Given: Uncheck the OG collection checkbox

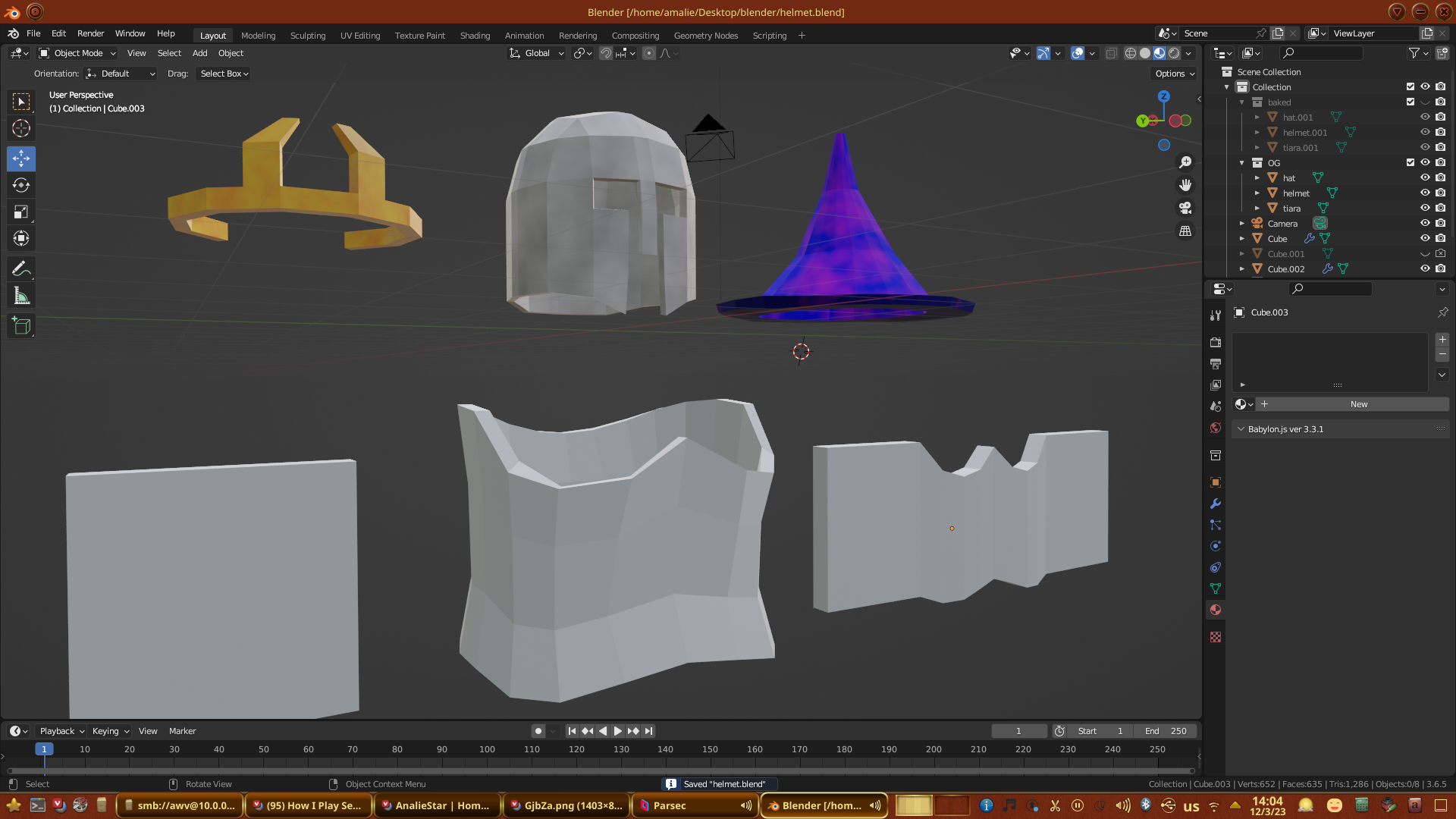Looking at the screenshot, I should [1410, 162].
